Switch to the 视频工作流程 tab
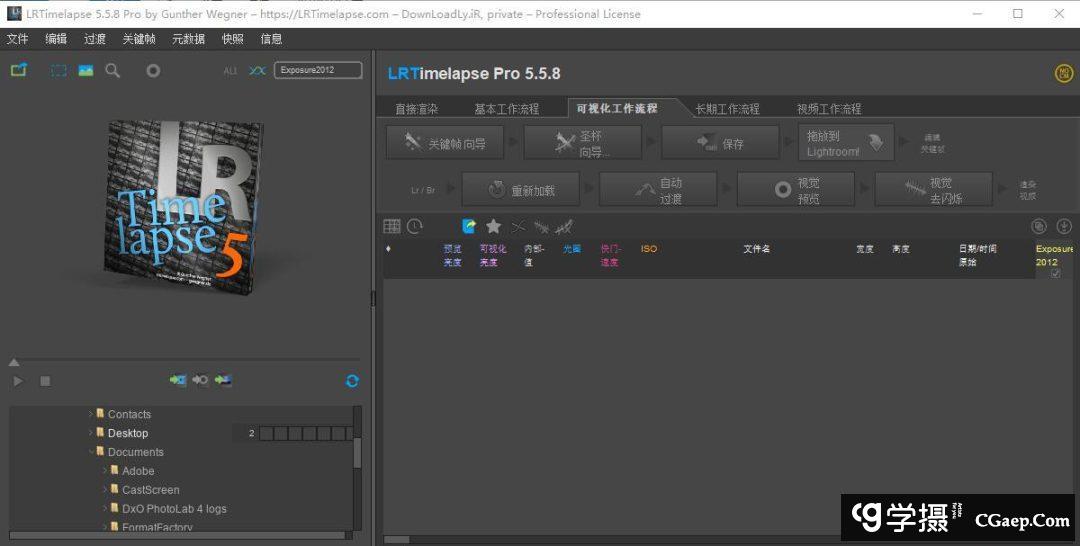 tap(829, 109)
